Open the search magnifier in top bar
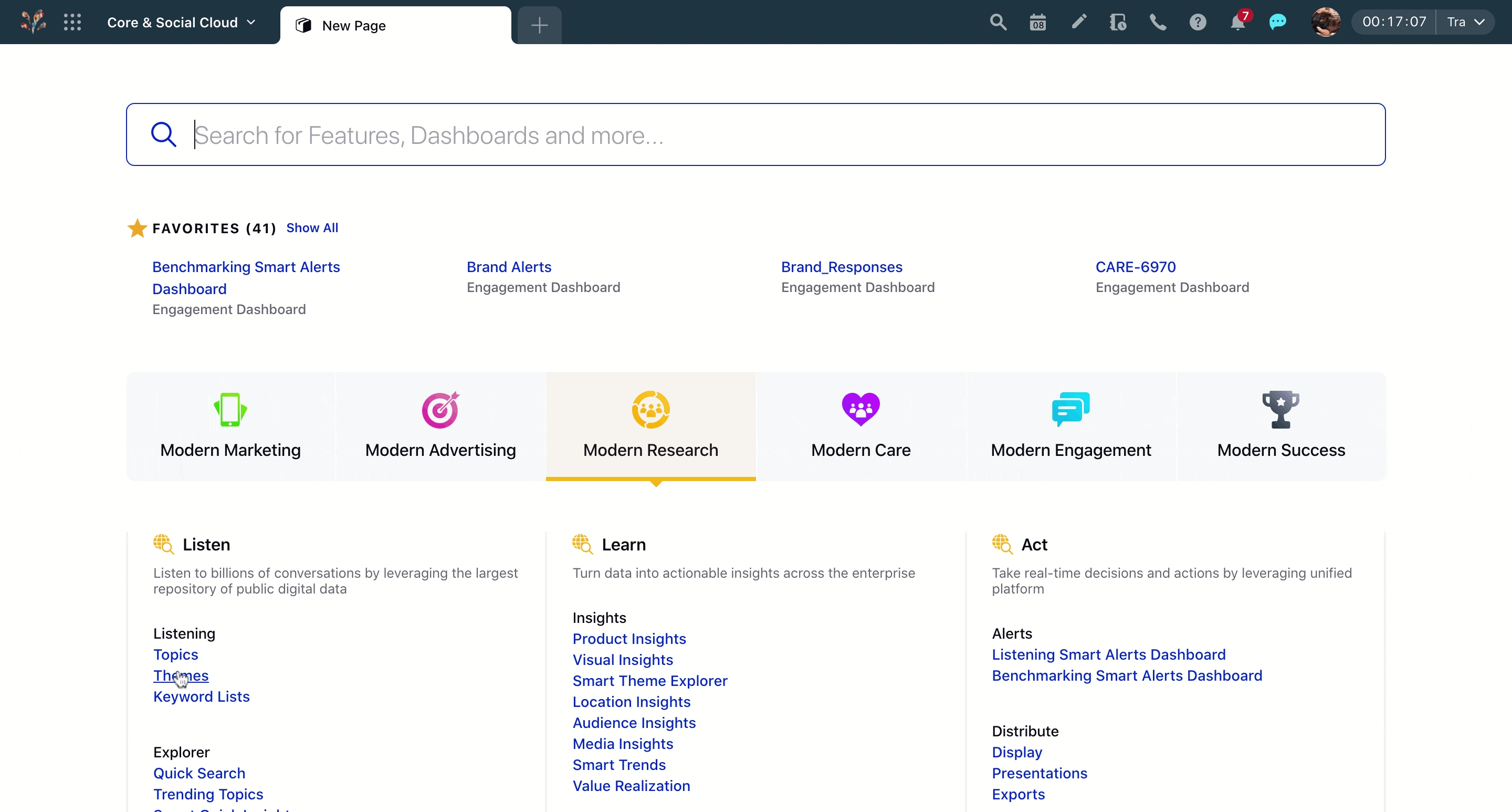The image size is (1512, 812). click(x=998, y=22)
